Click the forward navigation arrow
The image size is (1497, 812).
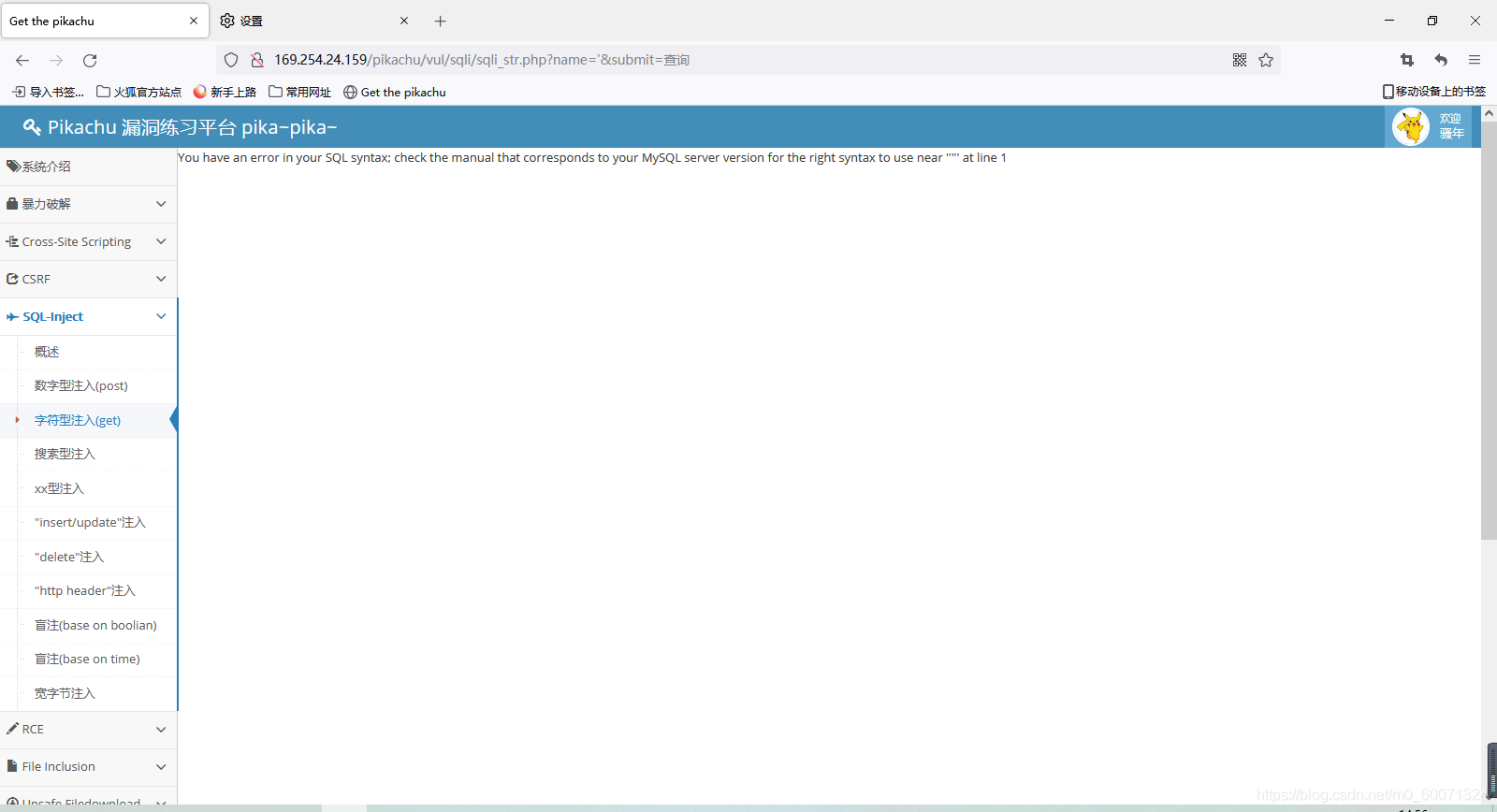(56, 60)
